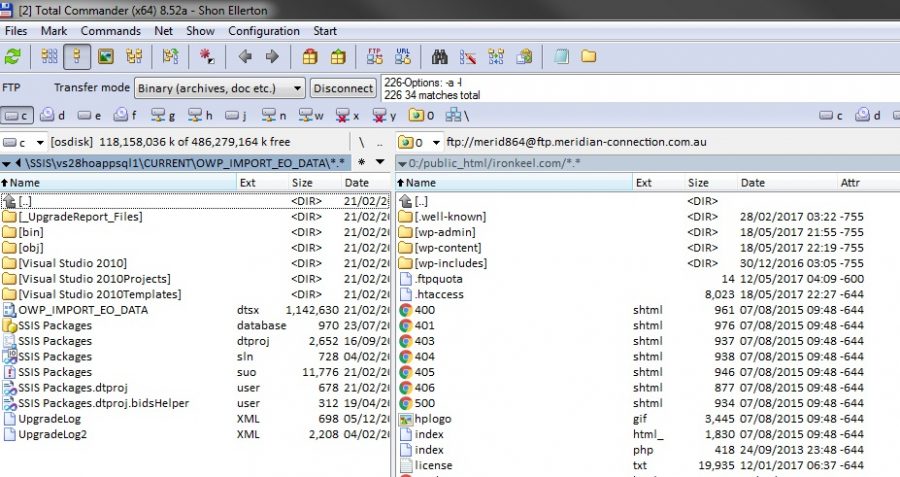
Task: Switch to brief file names view icon
Action: (x=49, y=56)
